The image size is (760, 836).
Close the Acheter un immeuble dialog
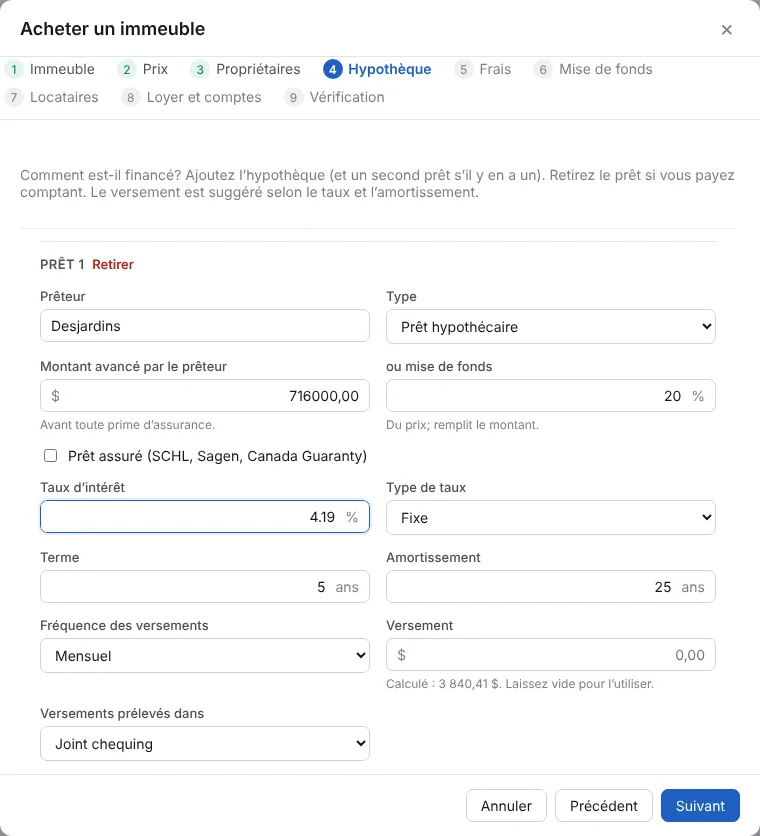pyautogui.click(x=726, y=30)
